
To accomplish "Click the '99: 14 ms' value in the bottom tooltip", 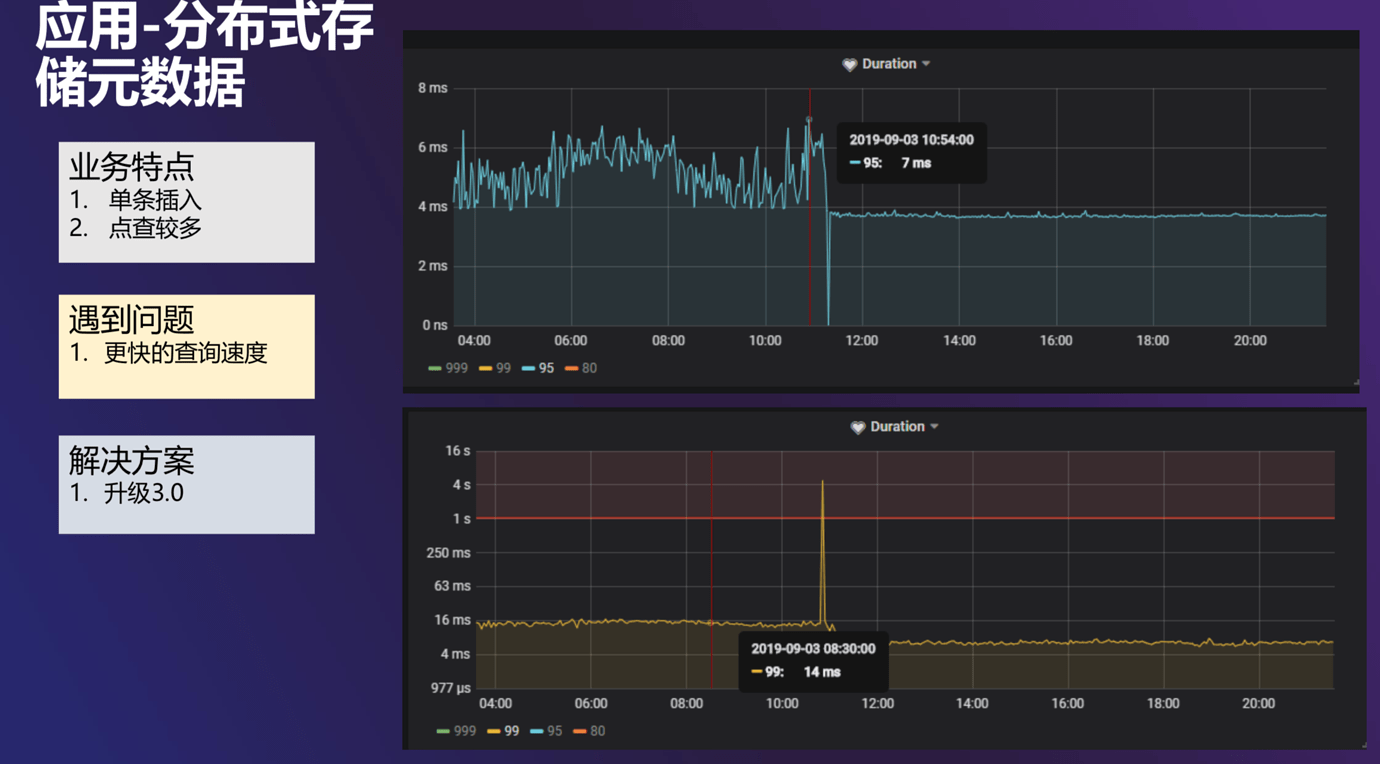I will point(796,672).
